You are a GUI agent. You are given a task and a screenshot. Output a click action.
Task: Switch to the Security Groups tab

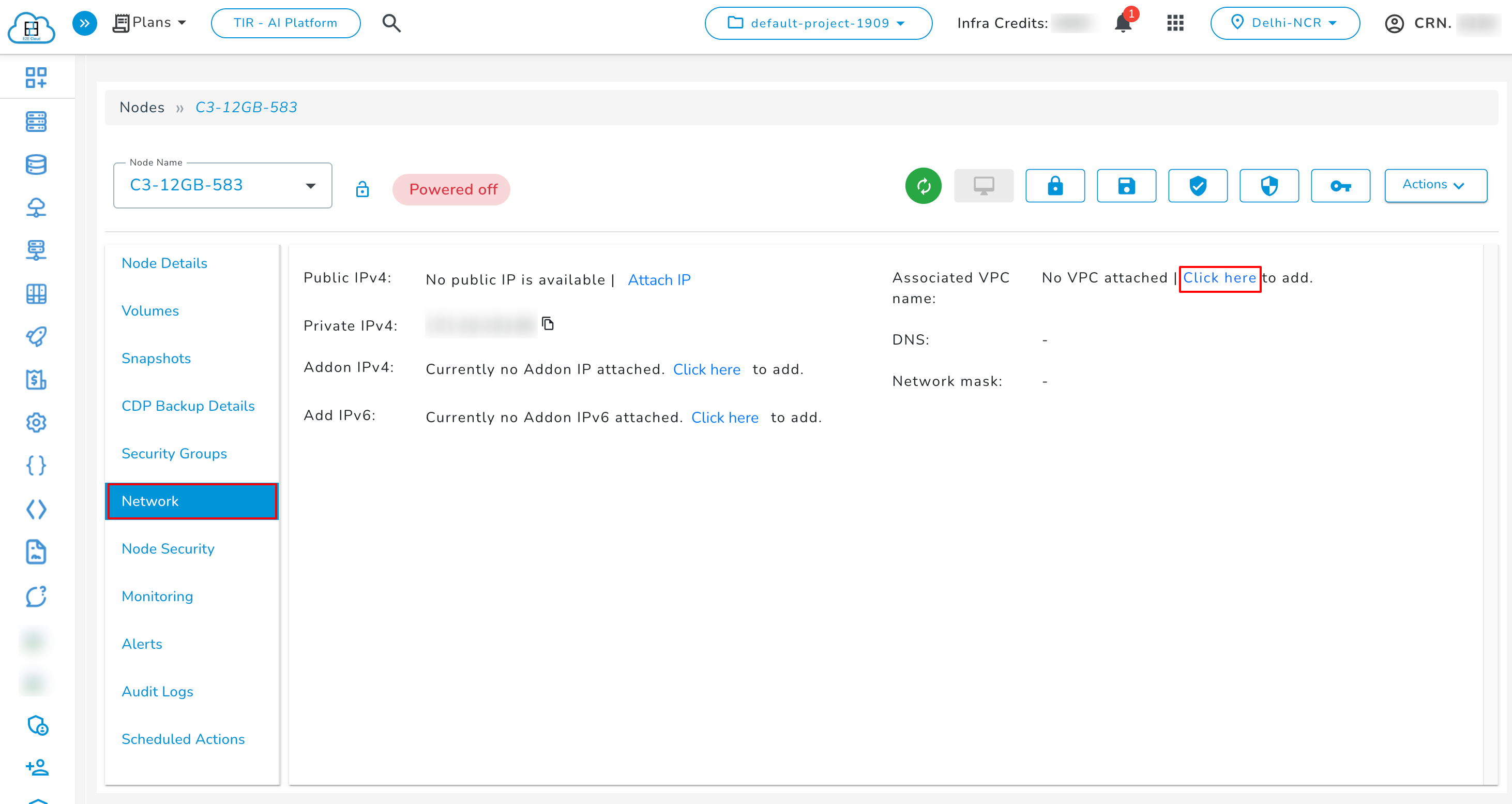point(174,453)
